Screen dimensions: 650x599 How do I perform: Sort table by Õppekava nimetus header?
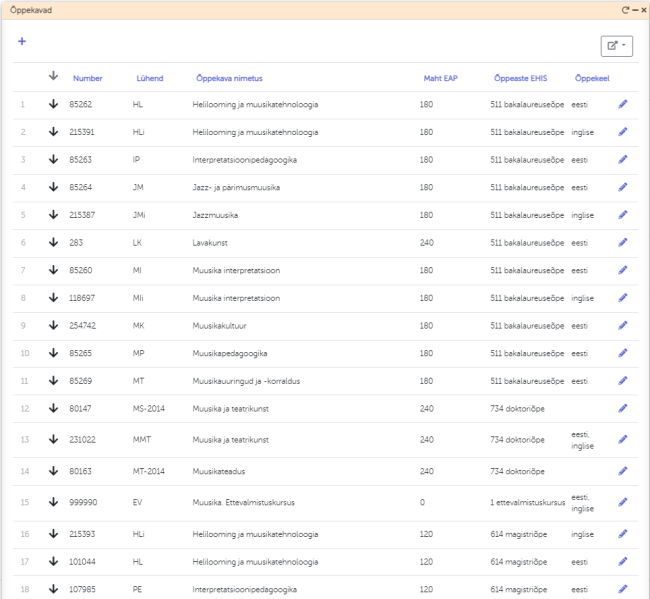(229, 79)
